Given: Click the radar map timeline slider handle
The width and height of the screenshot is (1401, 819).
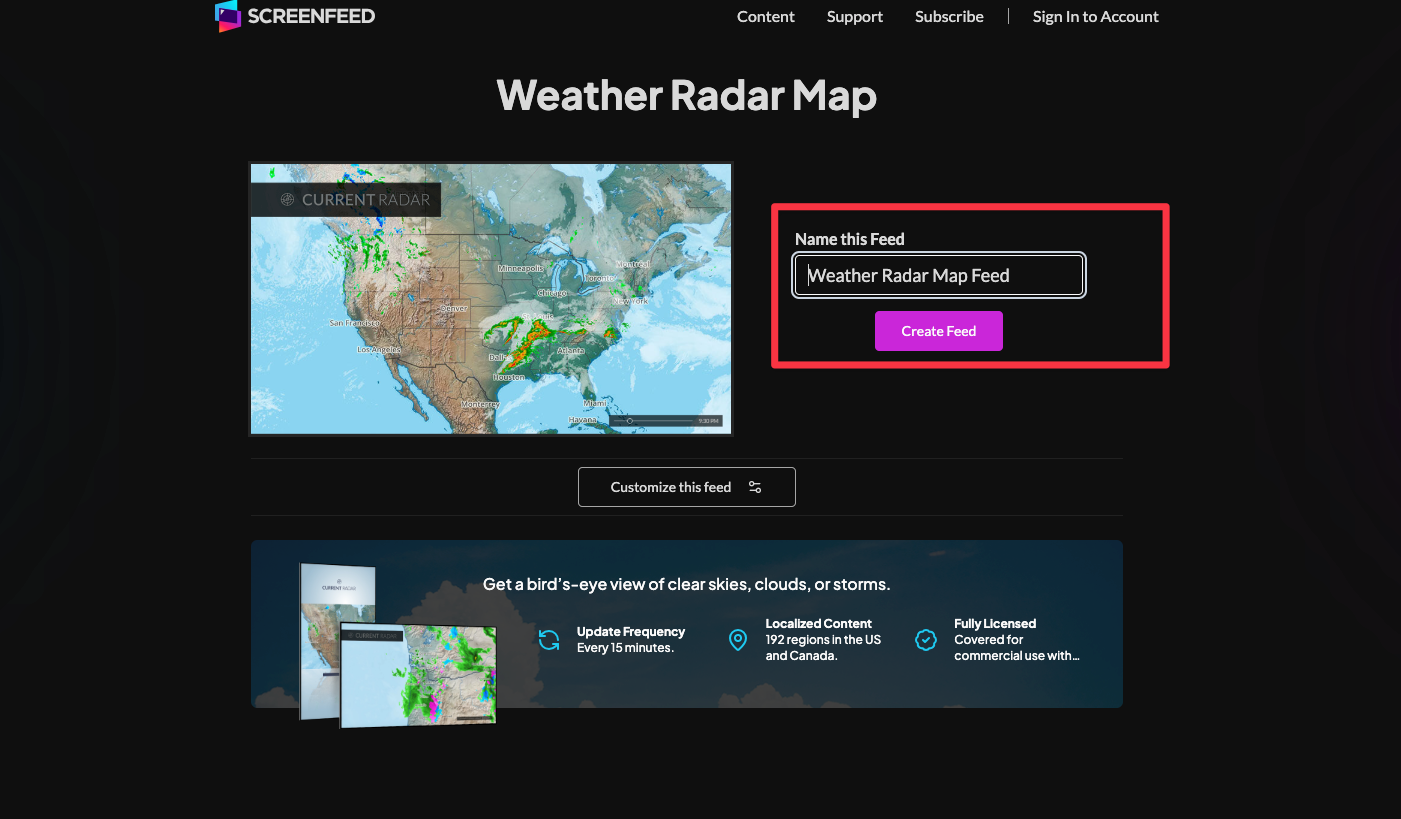Looking at the screenshot, I should [x=629, y=421].
